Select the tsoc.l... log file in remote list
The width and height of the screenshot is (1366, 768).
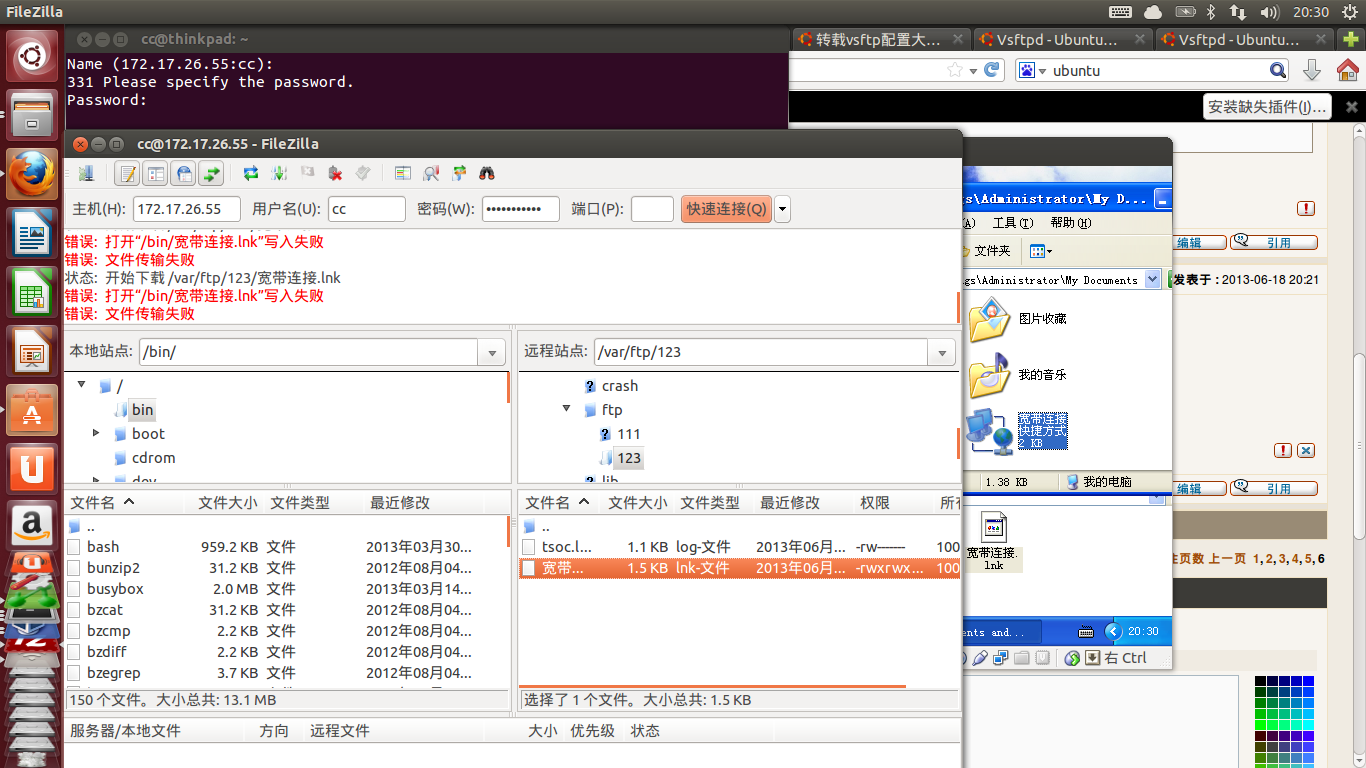(x=738, y=547)
